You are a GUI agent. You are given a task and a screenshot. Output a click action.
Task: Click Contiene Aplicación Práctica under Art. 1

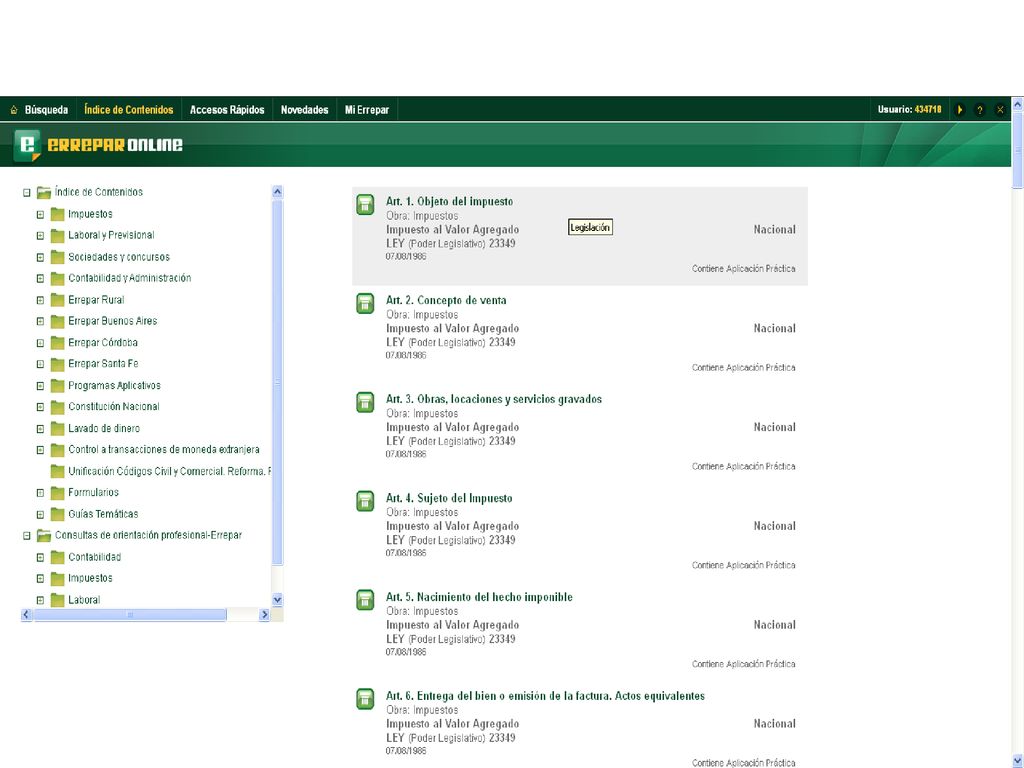(x=744, y=268)
